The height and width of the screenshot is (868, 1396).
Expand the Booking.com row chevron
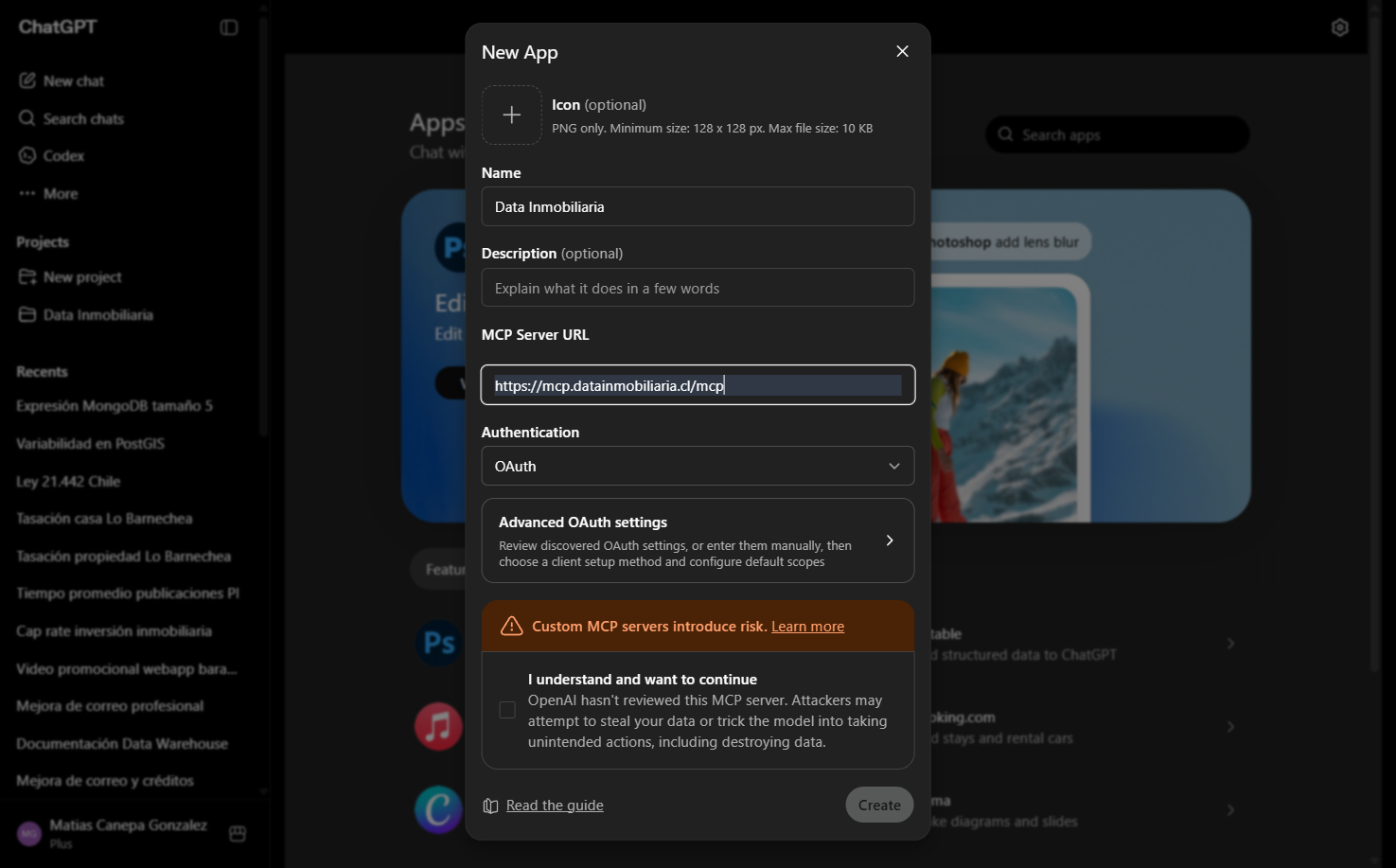click(1230, 727)
